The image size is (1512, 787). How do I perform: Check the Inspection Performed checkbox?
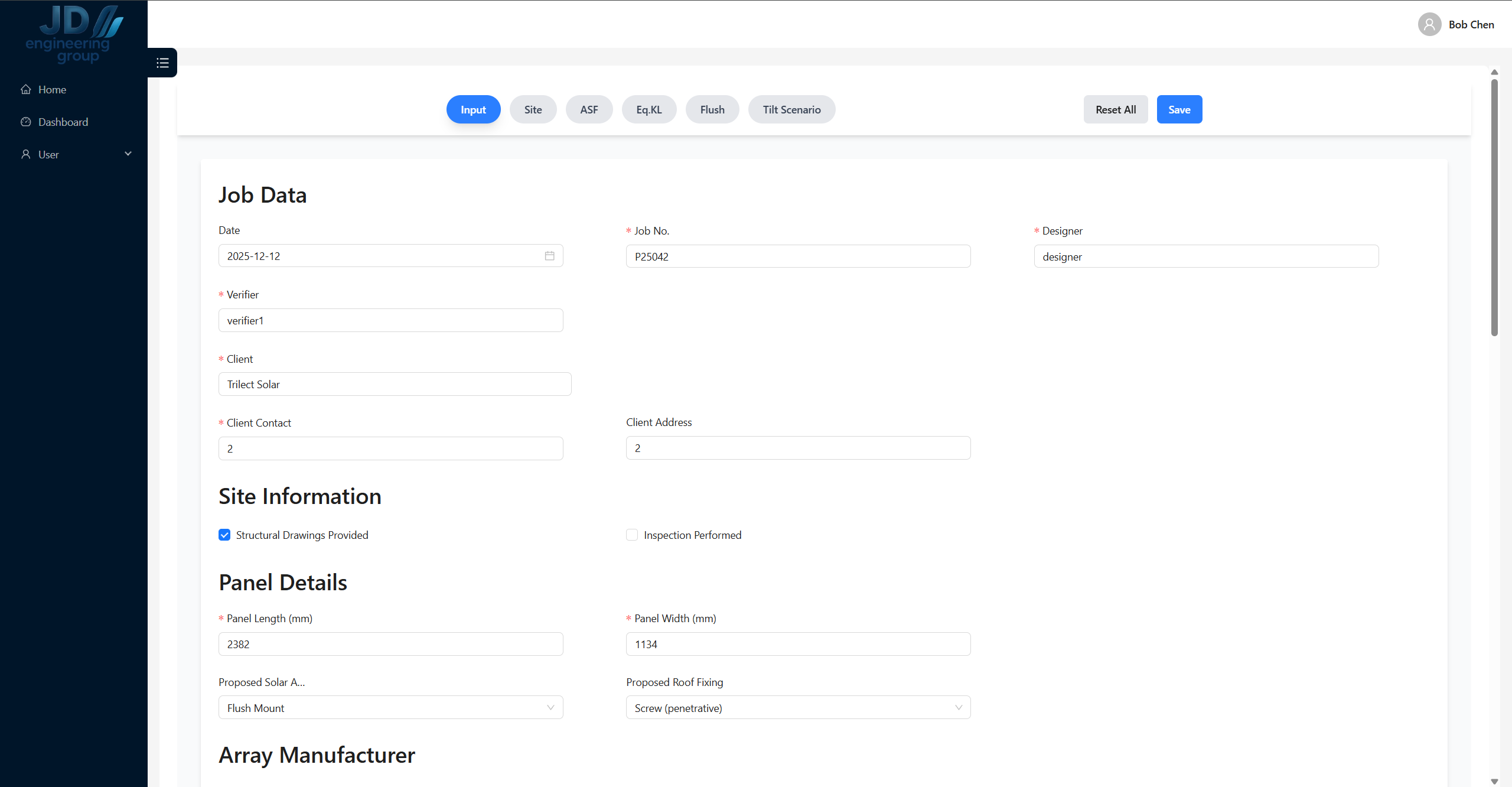[632, 535]
